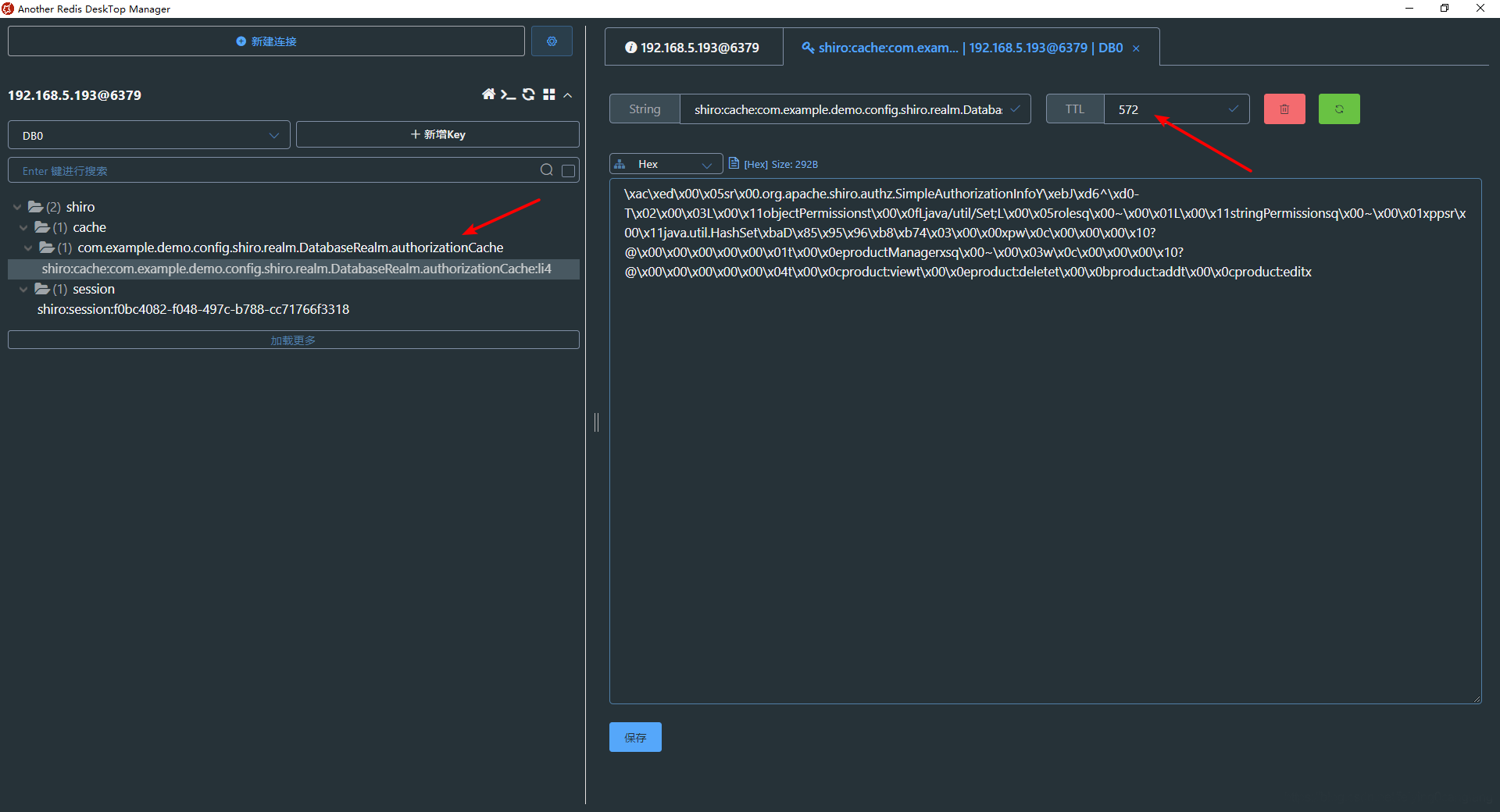Confirm key rename with the checkmark
Screen dimensions: 1500x812
(x=1015, y=109)
